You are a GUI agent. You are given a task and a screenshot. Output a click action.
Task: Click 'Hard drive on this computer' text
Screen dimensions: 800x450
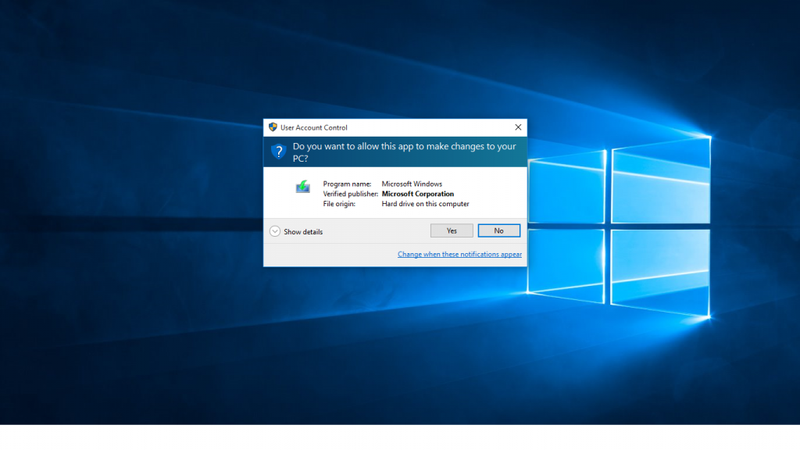(425, 204)
